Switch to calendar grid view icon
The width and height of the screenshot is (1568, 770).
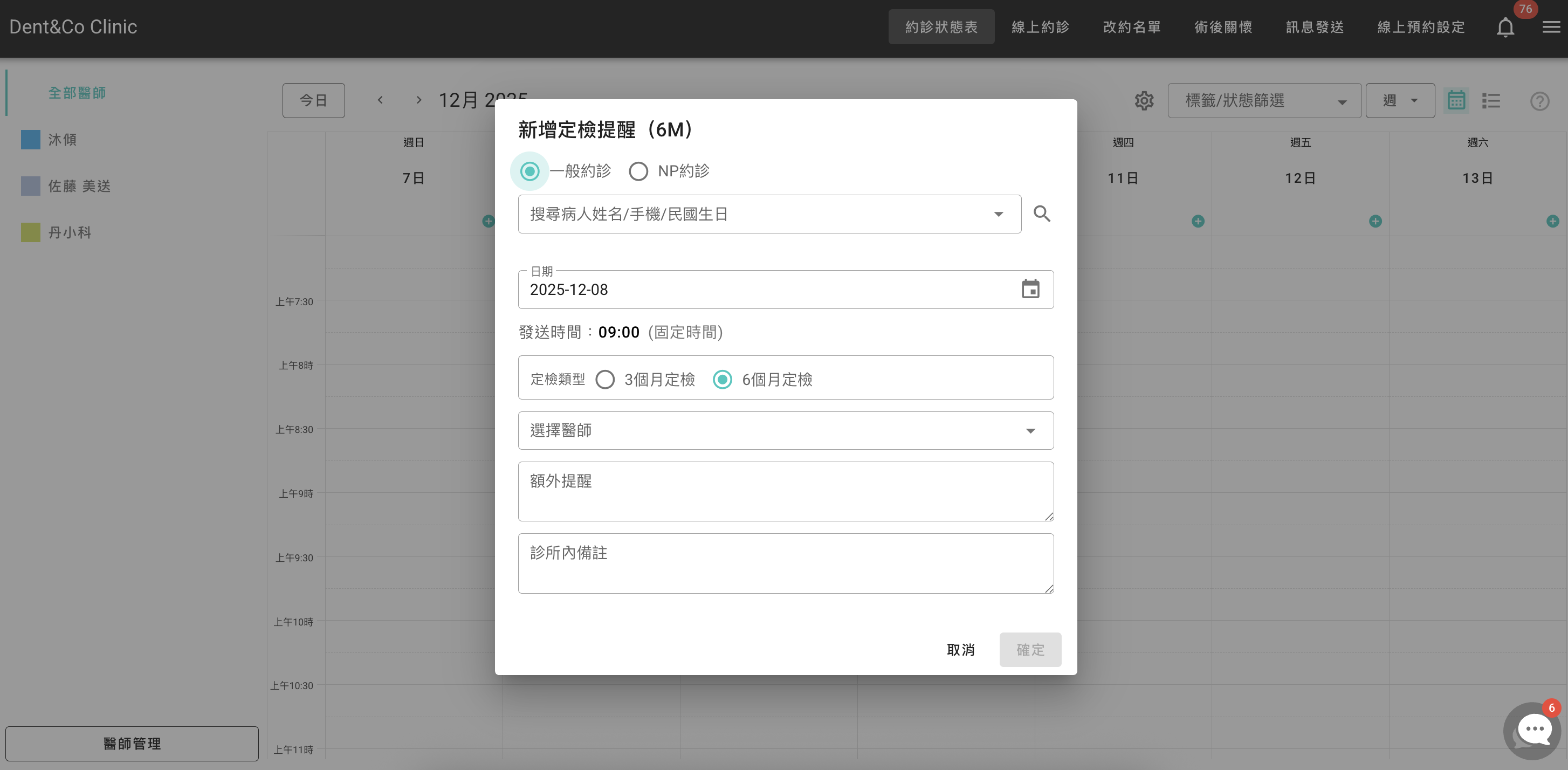tap(1456, 100)
